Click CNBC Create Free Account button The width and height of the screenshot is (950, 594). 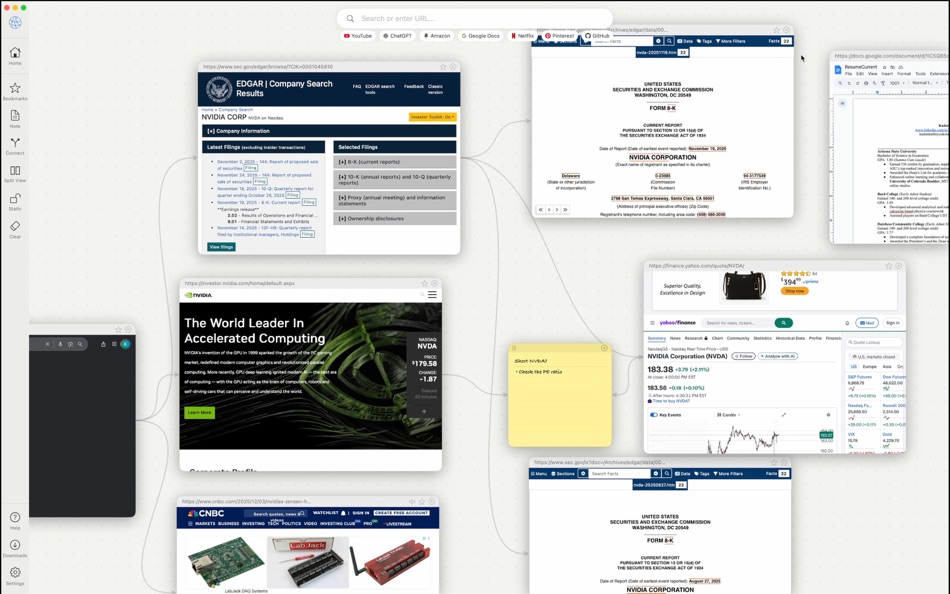point(401,513)
